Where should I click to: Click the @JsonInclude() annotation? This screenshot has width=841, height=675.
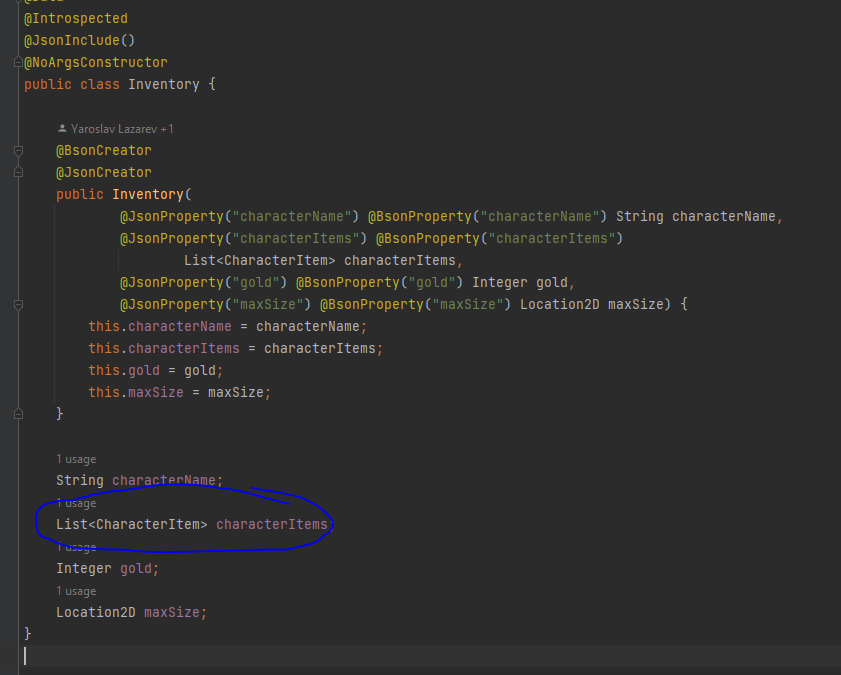pyautogui.click(x=79, y=41)
